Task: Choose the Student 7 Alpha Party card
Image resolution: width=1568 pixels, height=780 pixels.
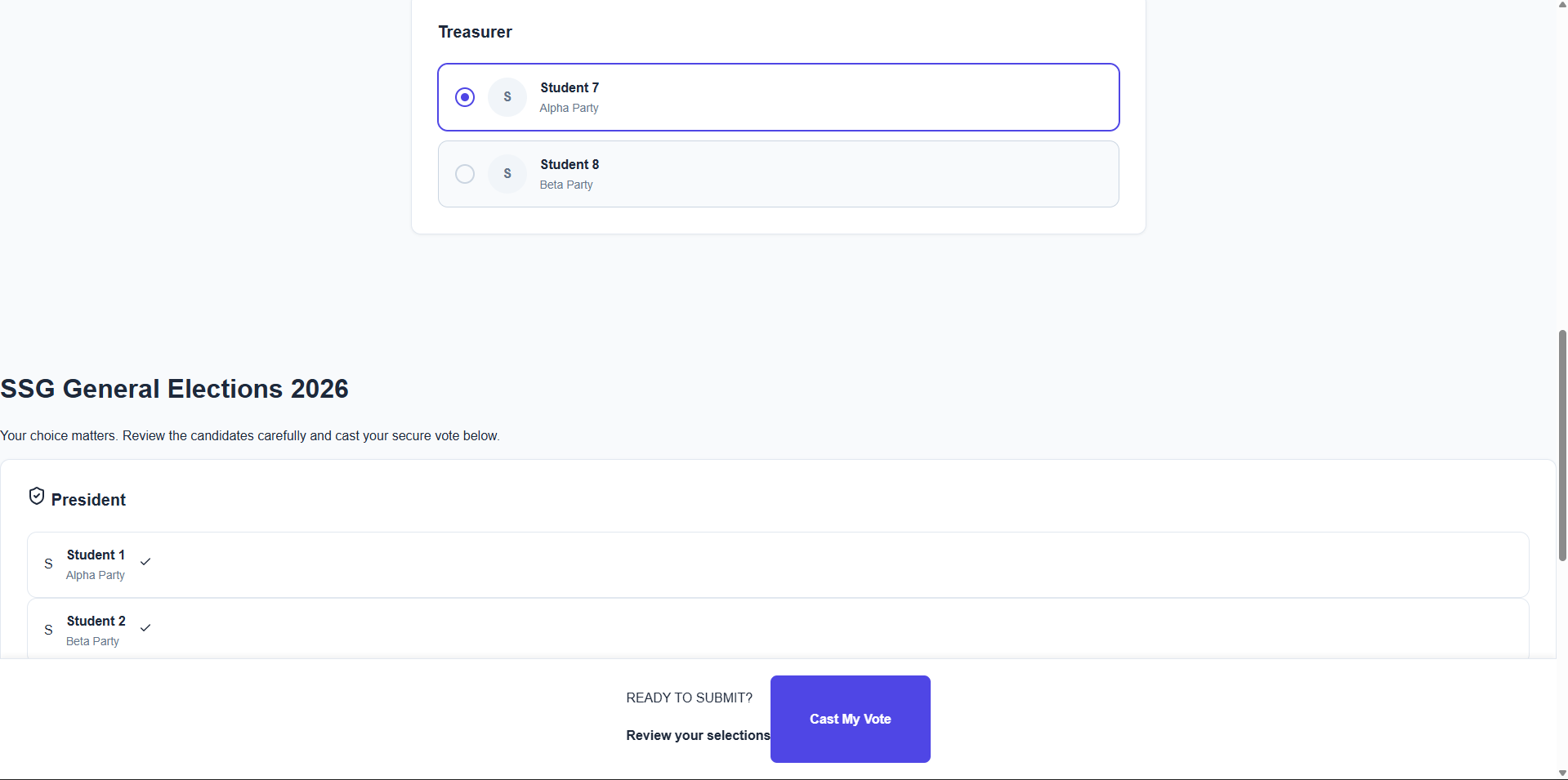Action: pyautogui.click(x=817, y=97)
